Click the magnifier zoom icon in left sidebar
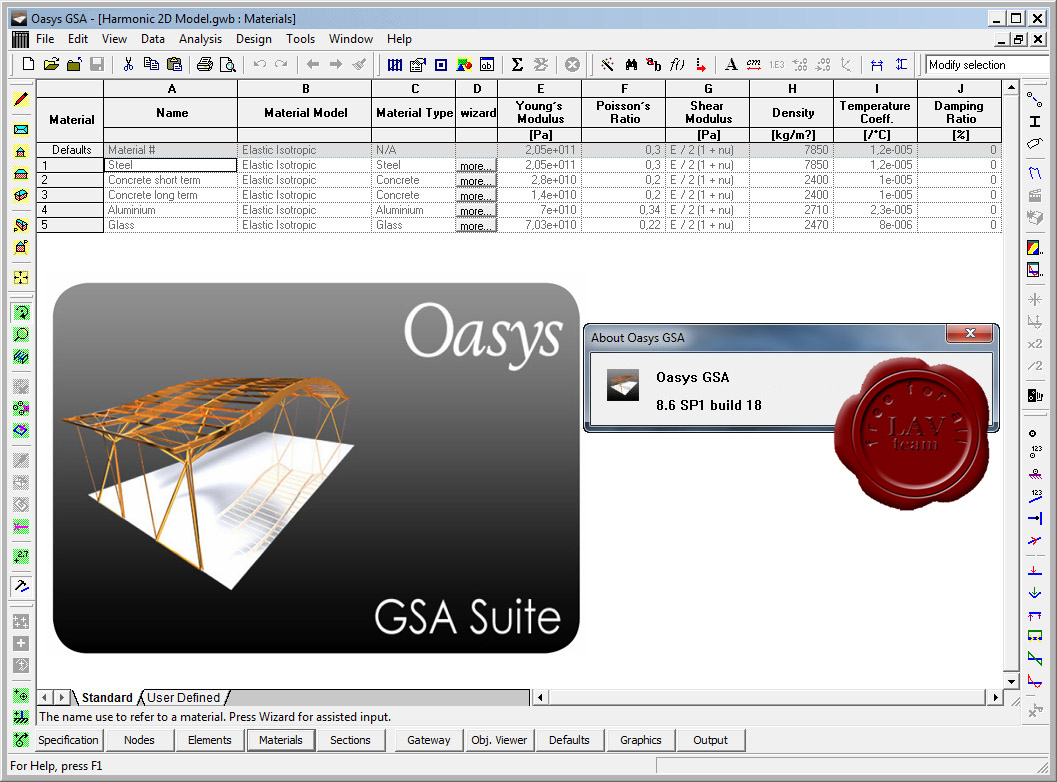This screenshot has width=1057, height=782. pyautogui.click(x=21, y=335)
